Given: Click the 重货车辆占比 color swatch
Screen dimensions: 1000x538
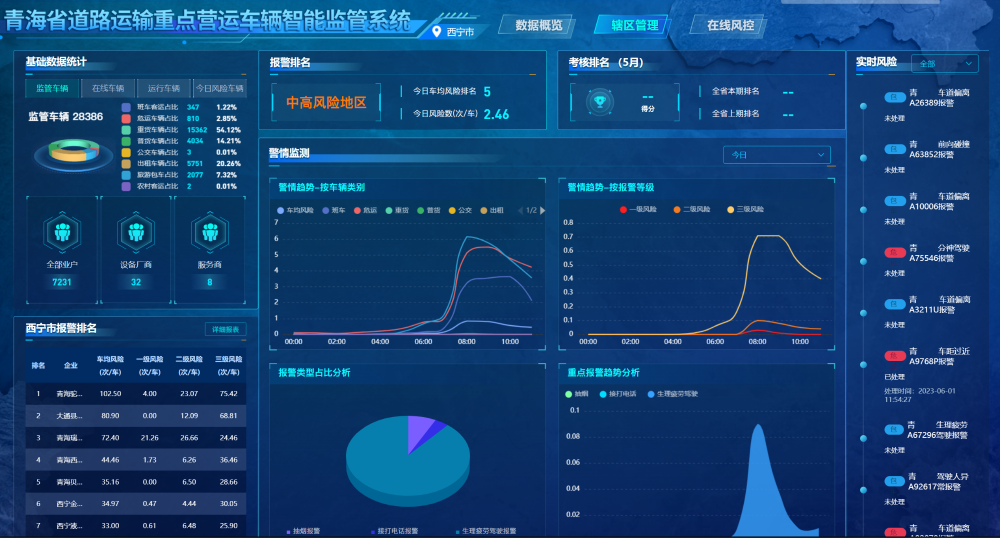Looking at the screenshot, I should [126, 129].
